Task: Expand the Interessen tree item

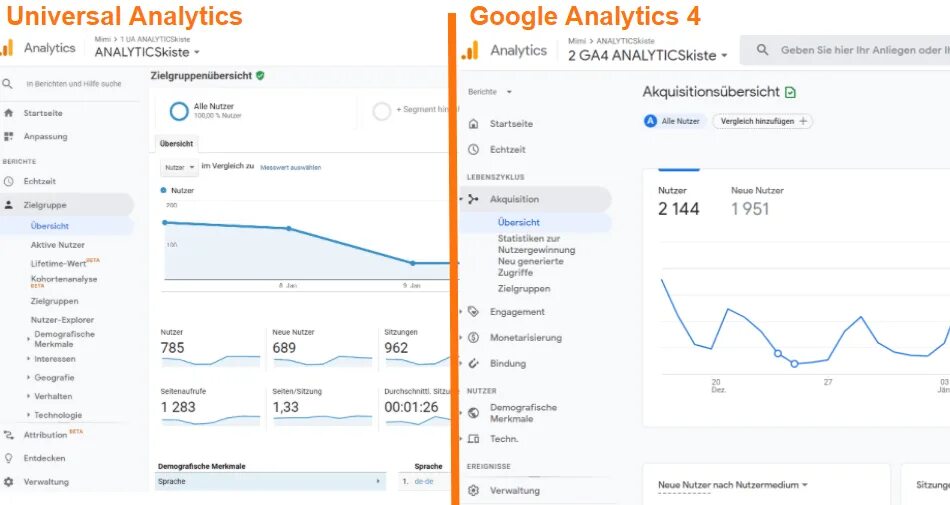Action: pyautogui.click(x=28, y=359)
